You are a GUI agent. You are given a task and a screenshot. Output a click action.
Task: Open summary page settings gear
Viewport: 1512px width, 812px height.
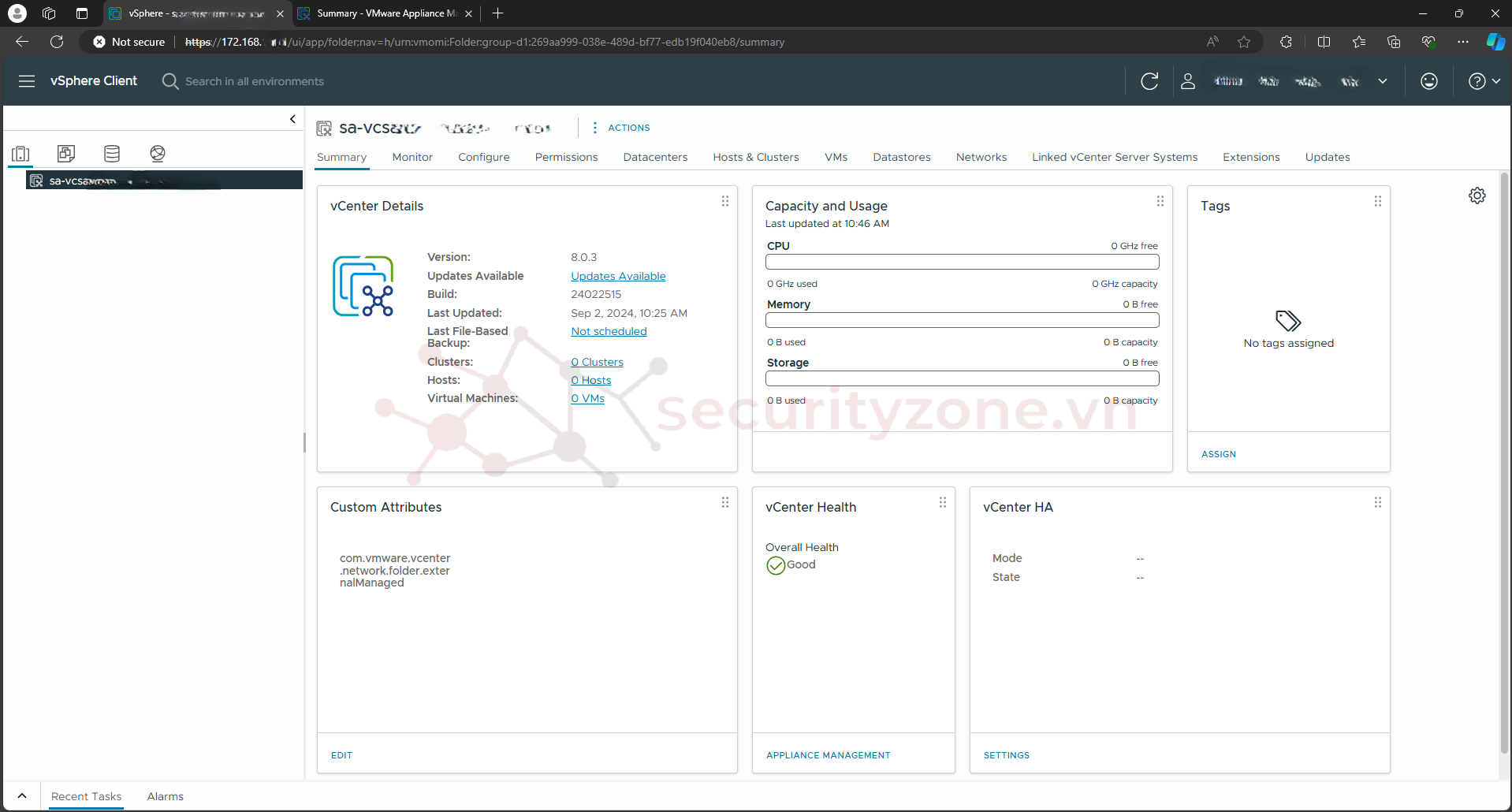(1477, 196)
